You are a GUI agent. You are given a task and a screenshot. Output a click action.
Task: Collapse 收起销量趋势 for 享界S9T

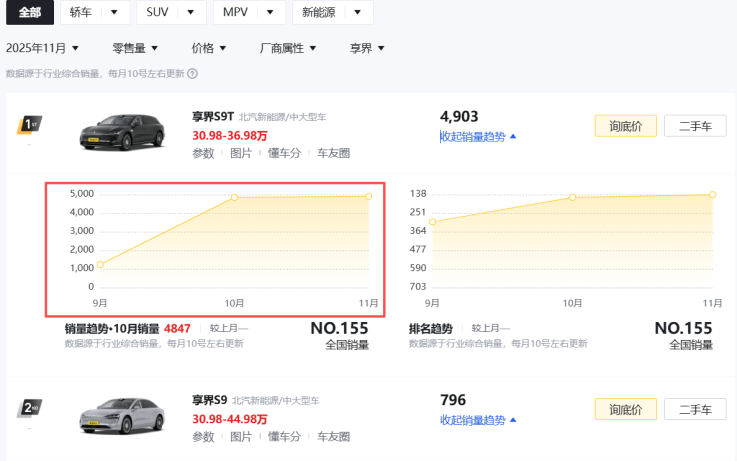[478, 137]
